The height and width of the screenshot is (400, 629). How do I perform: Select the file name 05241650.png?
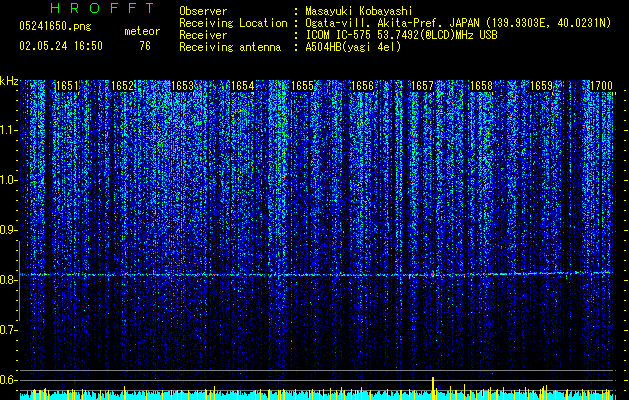(x=55, y=26)
